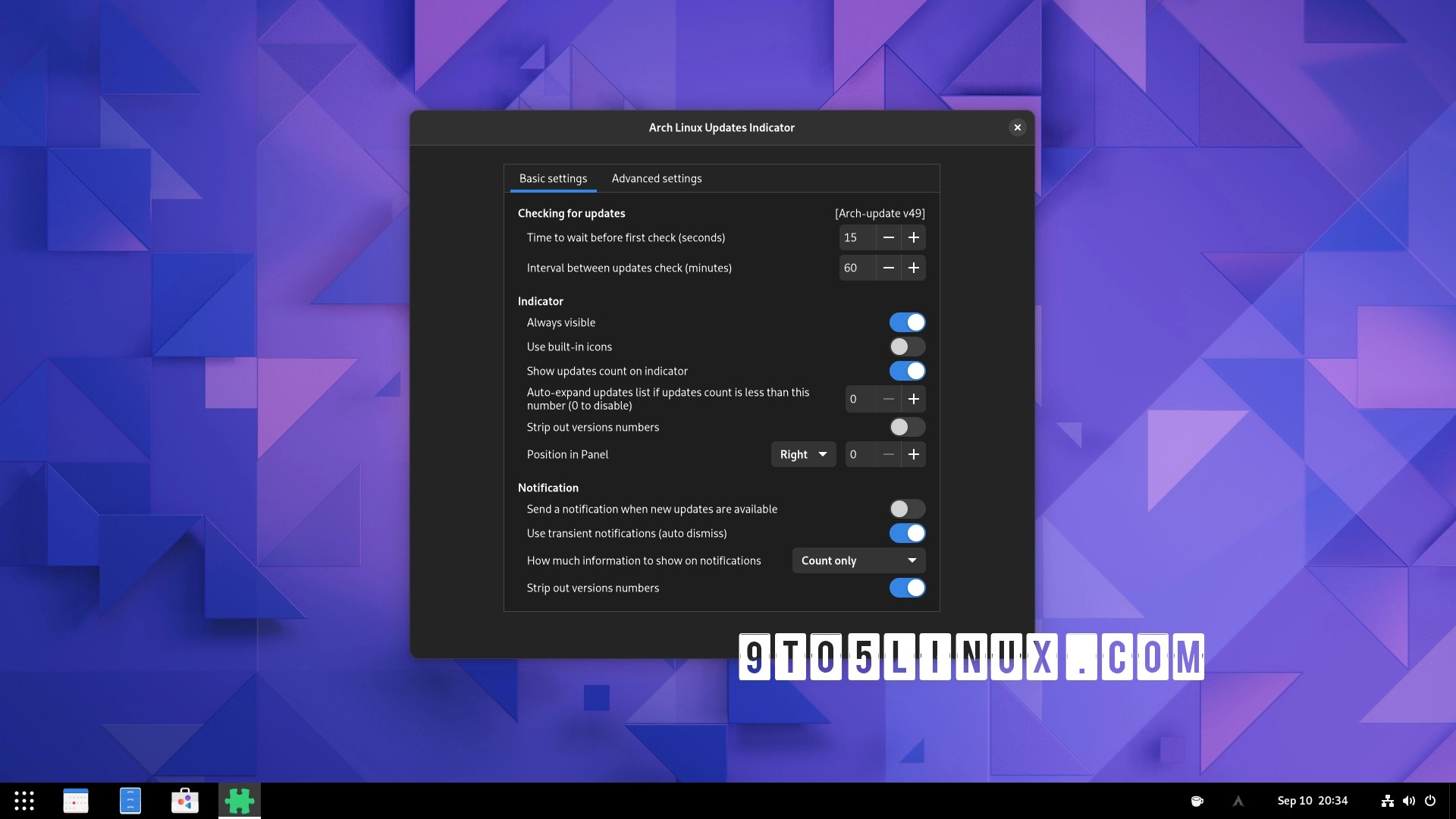This screenshot has width=1456, height=819.
Task: Click the caffeine cup tray icon
Action: (x=1197, y=801)
